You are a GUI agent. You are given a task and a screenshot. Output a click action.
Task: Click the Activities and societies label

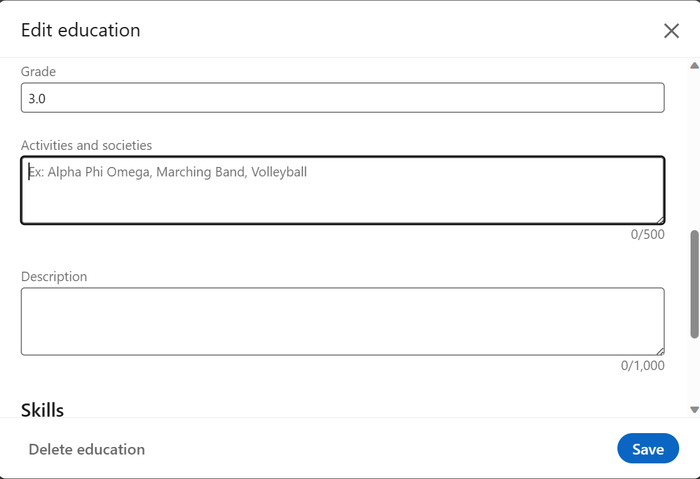coord(86,145)
